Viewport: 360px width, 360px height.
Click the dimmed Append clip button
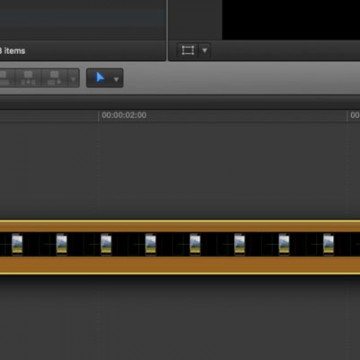(x=55, y=78)
